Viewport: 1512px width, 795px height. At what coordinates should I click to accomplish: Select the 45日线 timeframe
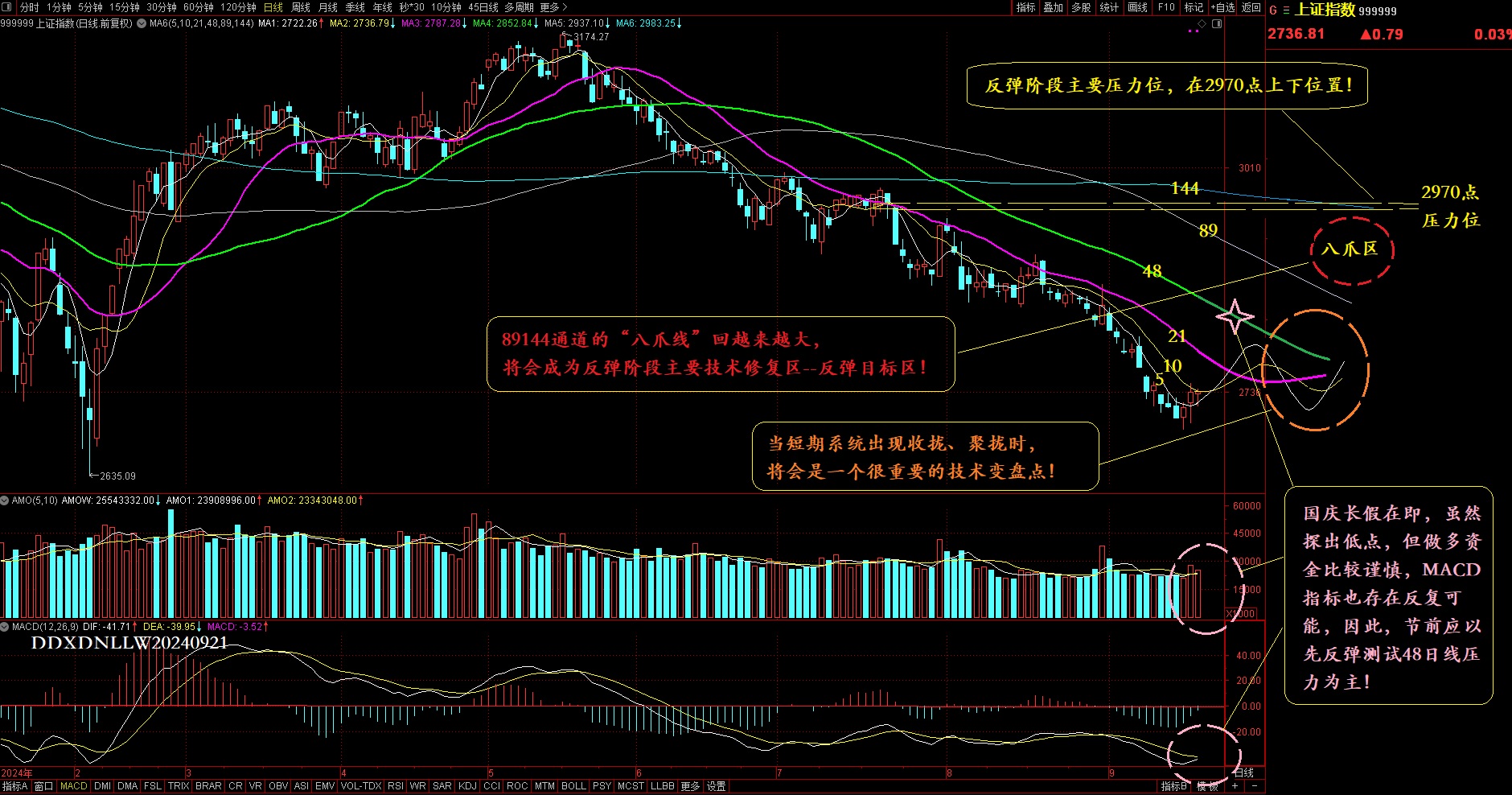click(x=483, y=7)
